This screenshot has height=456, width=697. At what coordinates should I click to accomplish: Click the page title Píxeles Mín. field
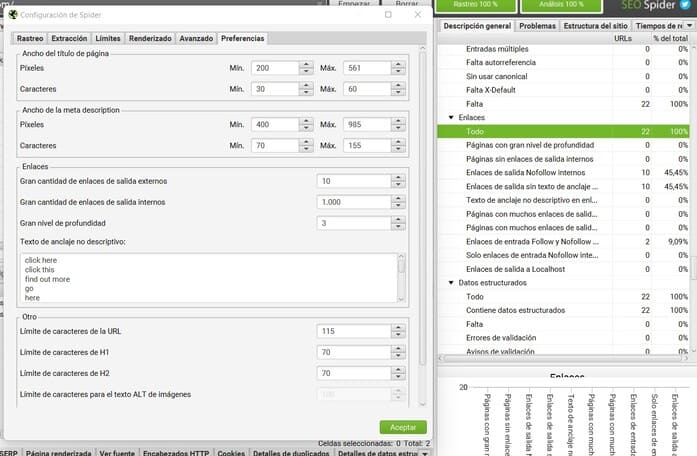click(275, 68)
